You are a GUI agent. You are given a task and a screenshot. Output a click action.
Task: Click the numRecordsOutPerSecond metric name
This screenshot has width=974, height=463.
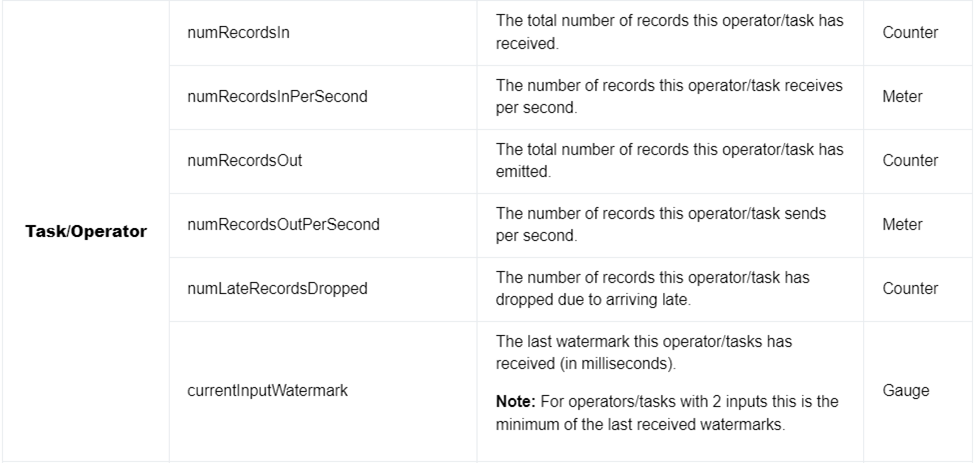tap(283, 225)
